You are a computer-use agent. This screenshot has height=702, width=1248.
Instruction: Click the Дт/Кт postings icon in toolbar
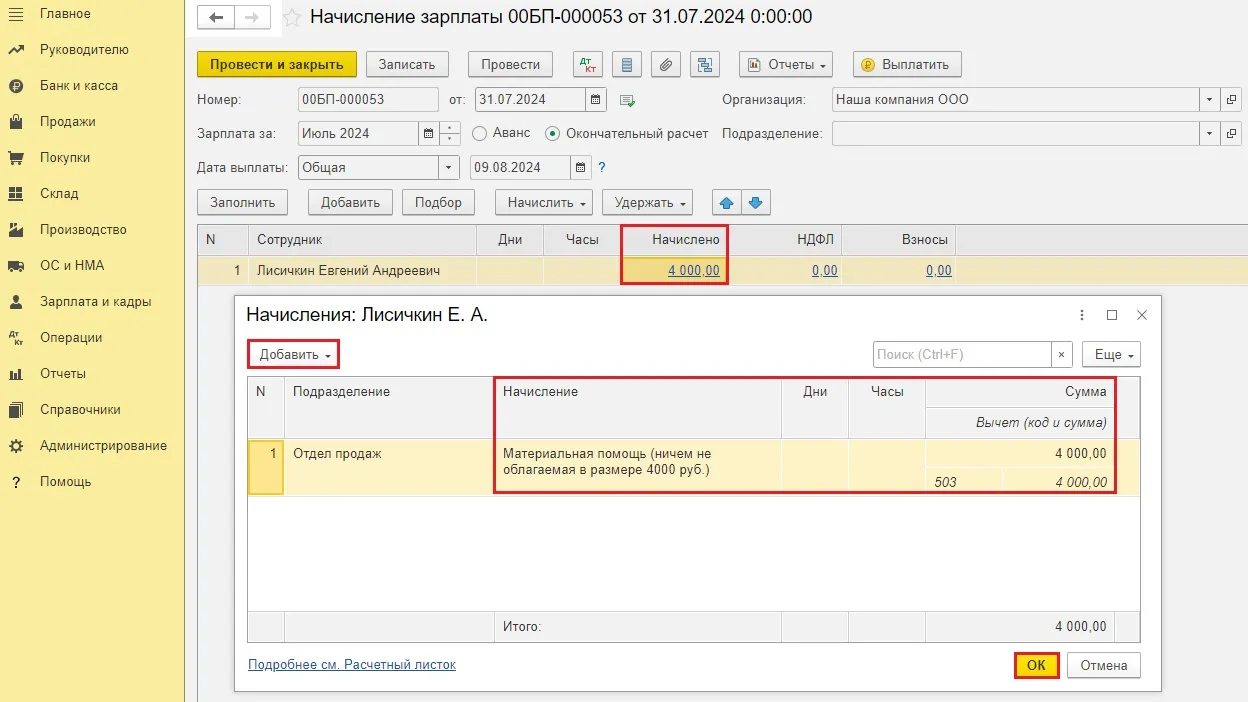tap(588, 64)
